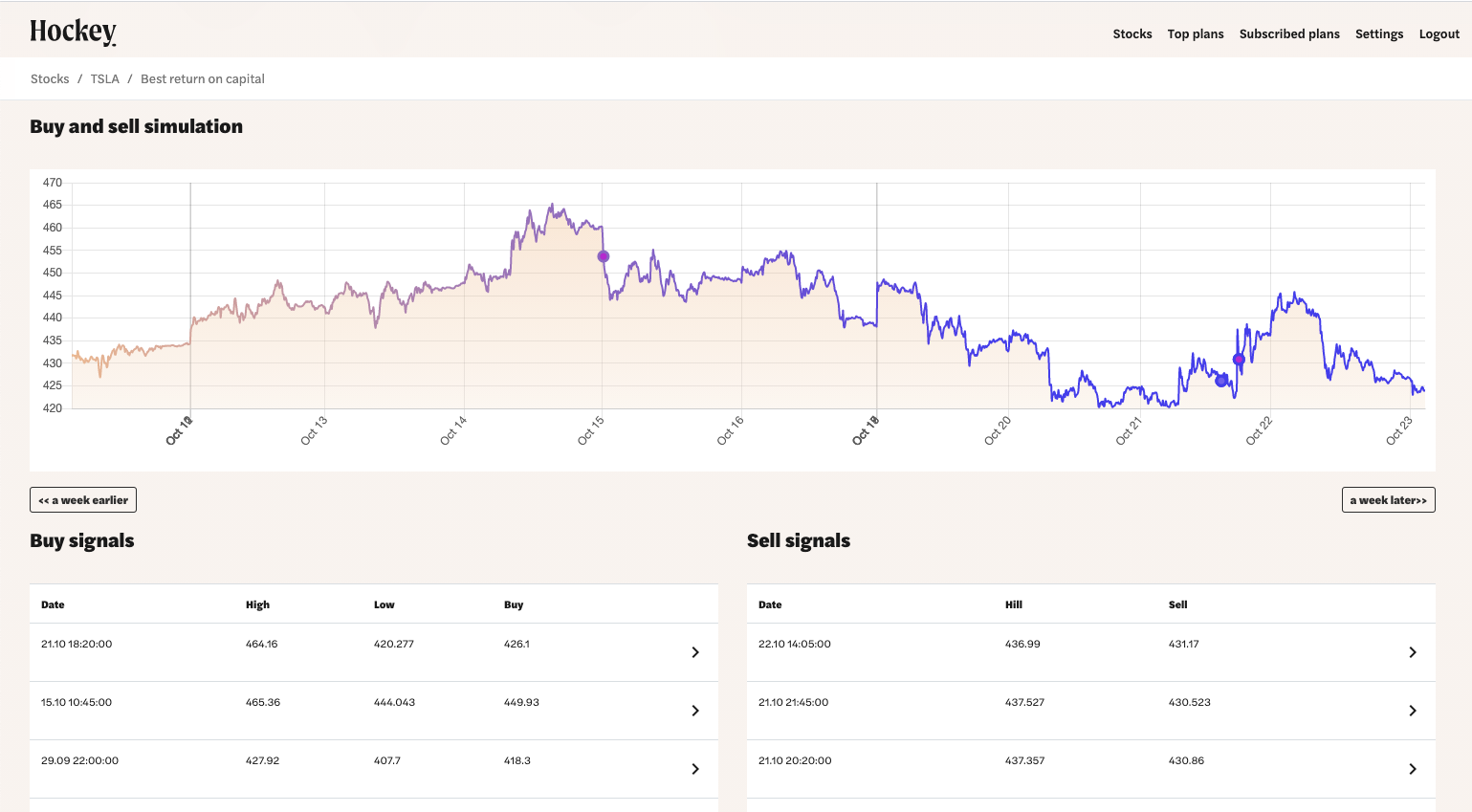Select the purple marker near Oct 15
The width and height of the screenshot is (1472, 812).
tap(603, 255)
